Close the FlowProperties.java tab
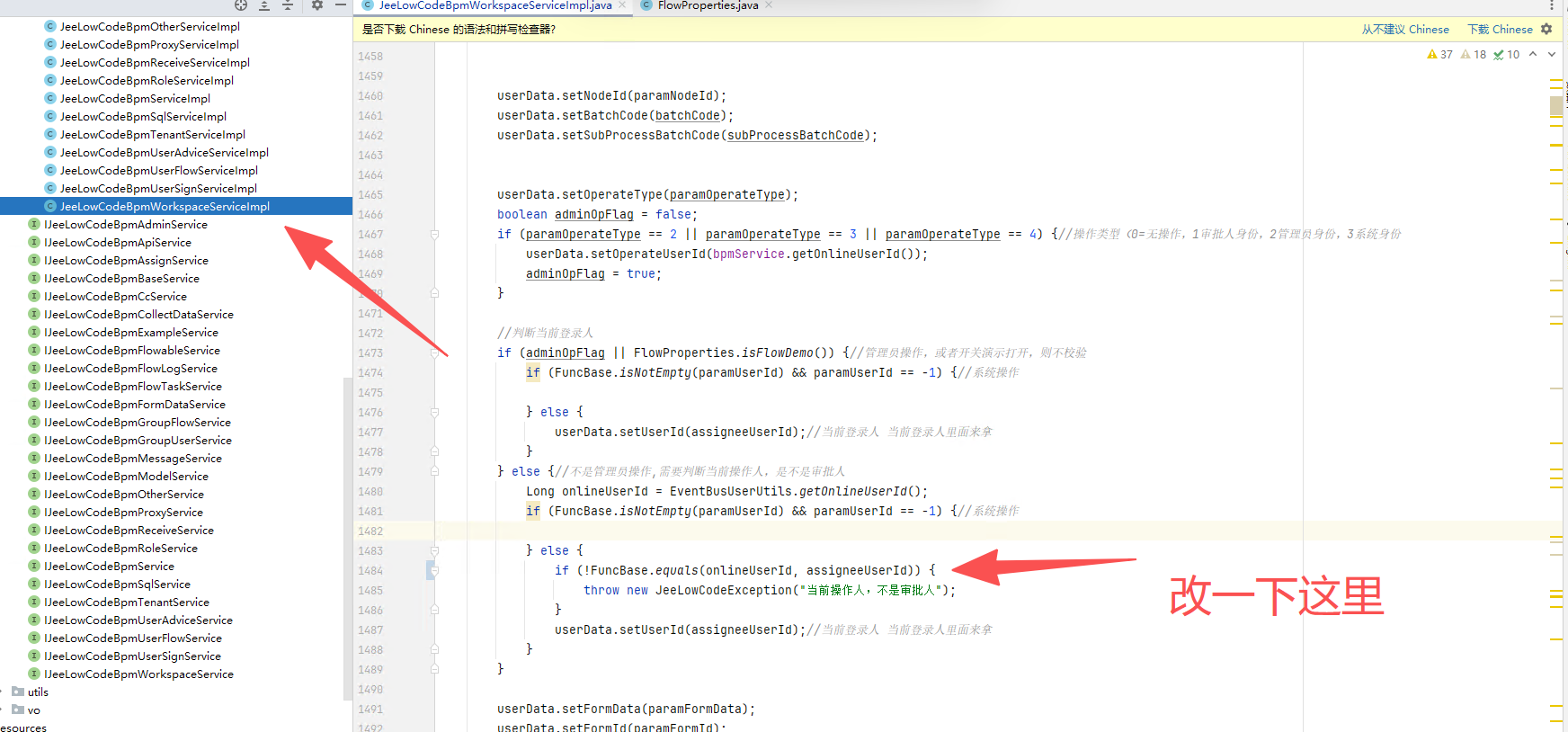Screen dimensions: 1568x732 (x=769, y=5)
